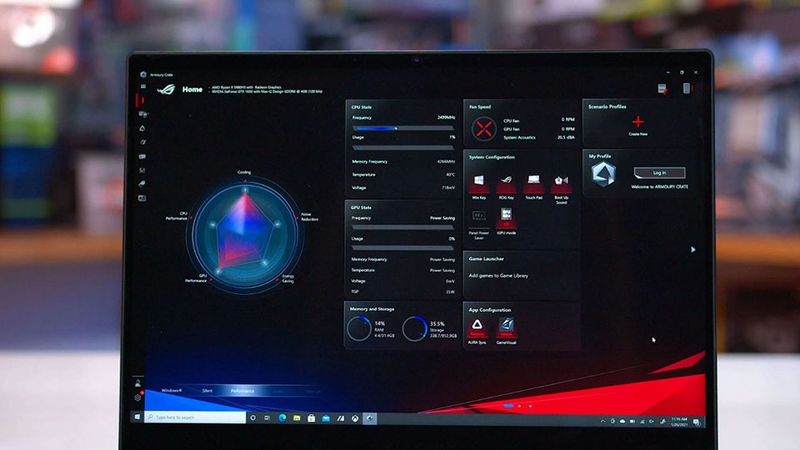Select the Silent operating mode
The height and width of the screenshot is (450, 800).
207,391
